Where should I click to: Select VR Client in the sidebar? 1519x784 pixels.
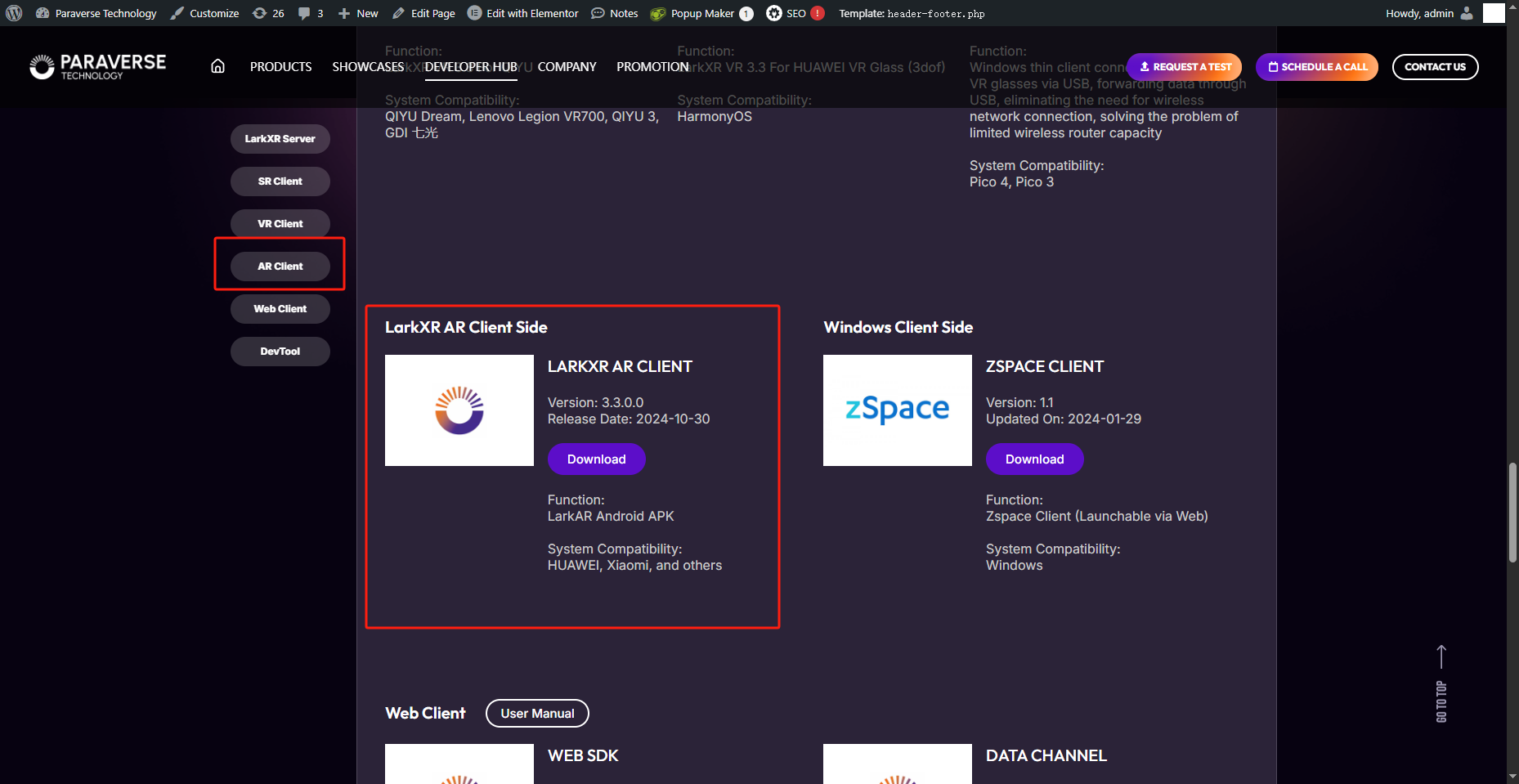(x=280, y=224)
